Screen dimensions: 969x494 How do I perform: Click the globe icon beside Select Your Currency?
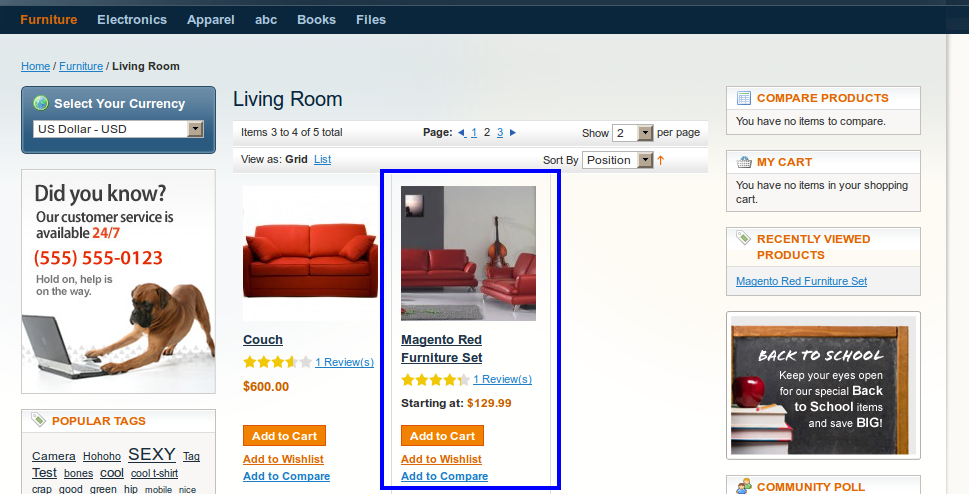41,103
